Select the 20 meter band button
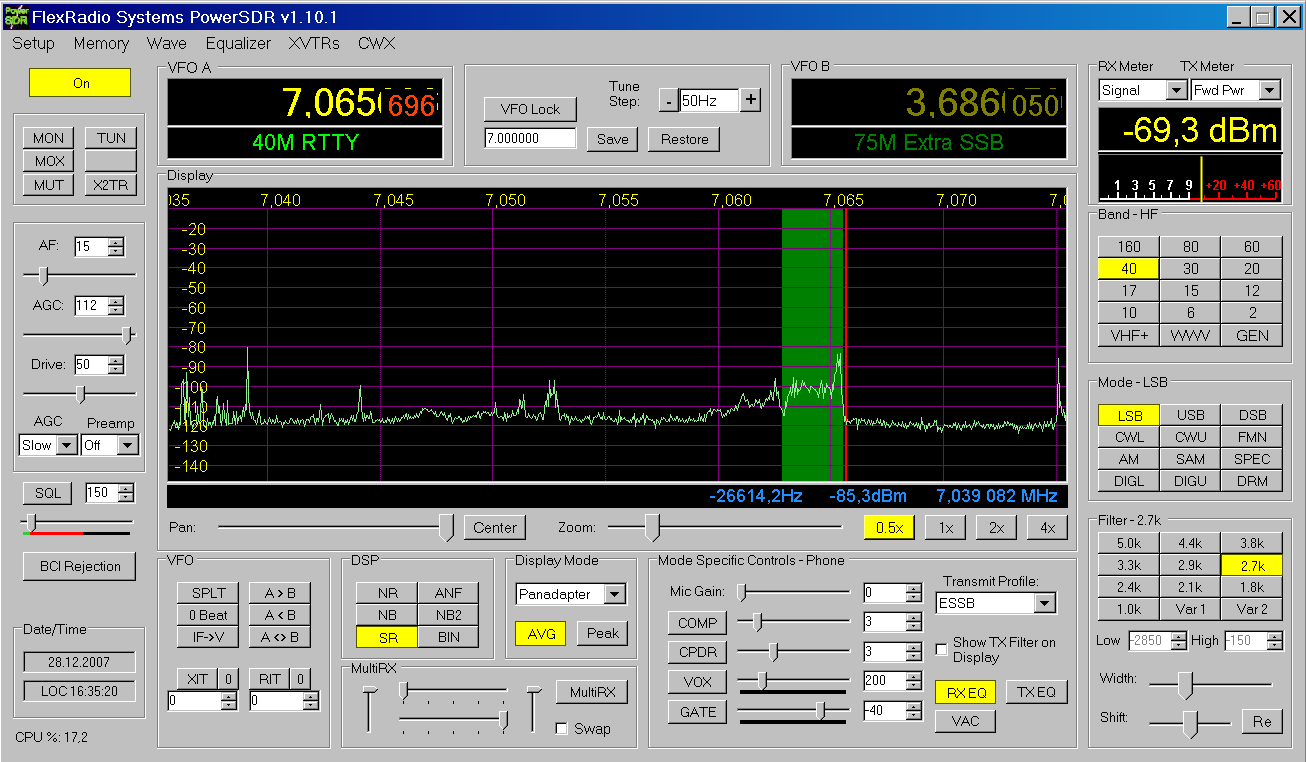The image size is (1306, 762). tap(1252, 269)
